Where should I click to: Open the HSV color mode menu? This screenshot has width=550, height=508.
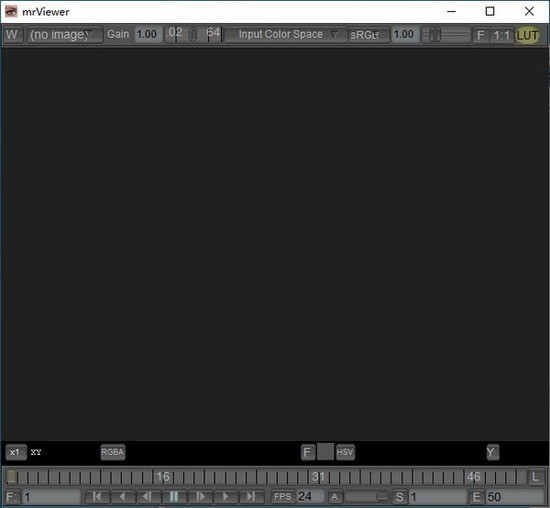point(345,452)
